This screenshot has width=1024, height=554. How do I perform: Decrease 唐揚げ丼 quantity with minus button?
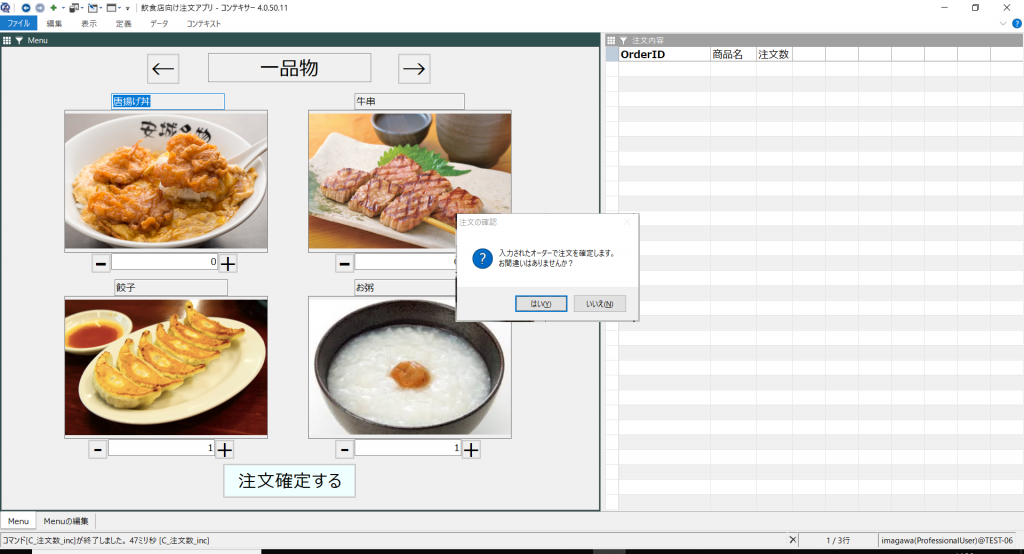pyautogui.click(x=101, y=263)
